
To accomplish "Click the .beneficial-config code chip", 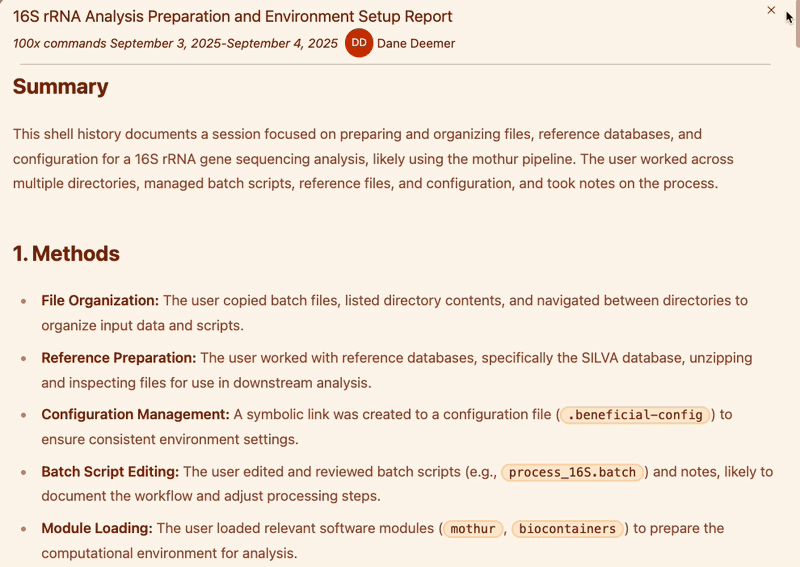I will tap(635, 415).
